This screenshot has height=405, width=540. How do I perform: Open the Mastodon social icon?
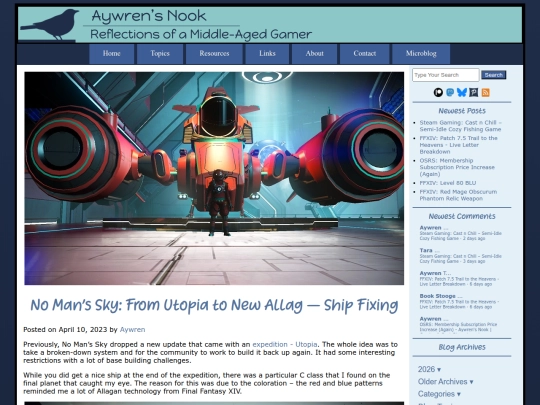coord(450,92)
